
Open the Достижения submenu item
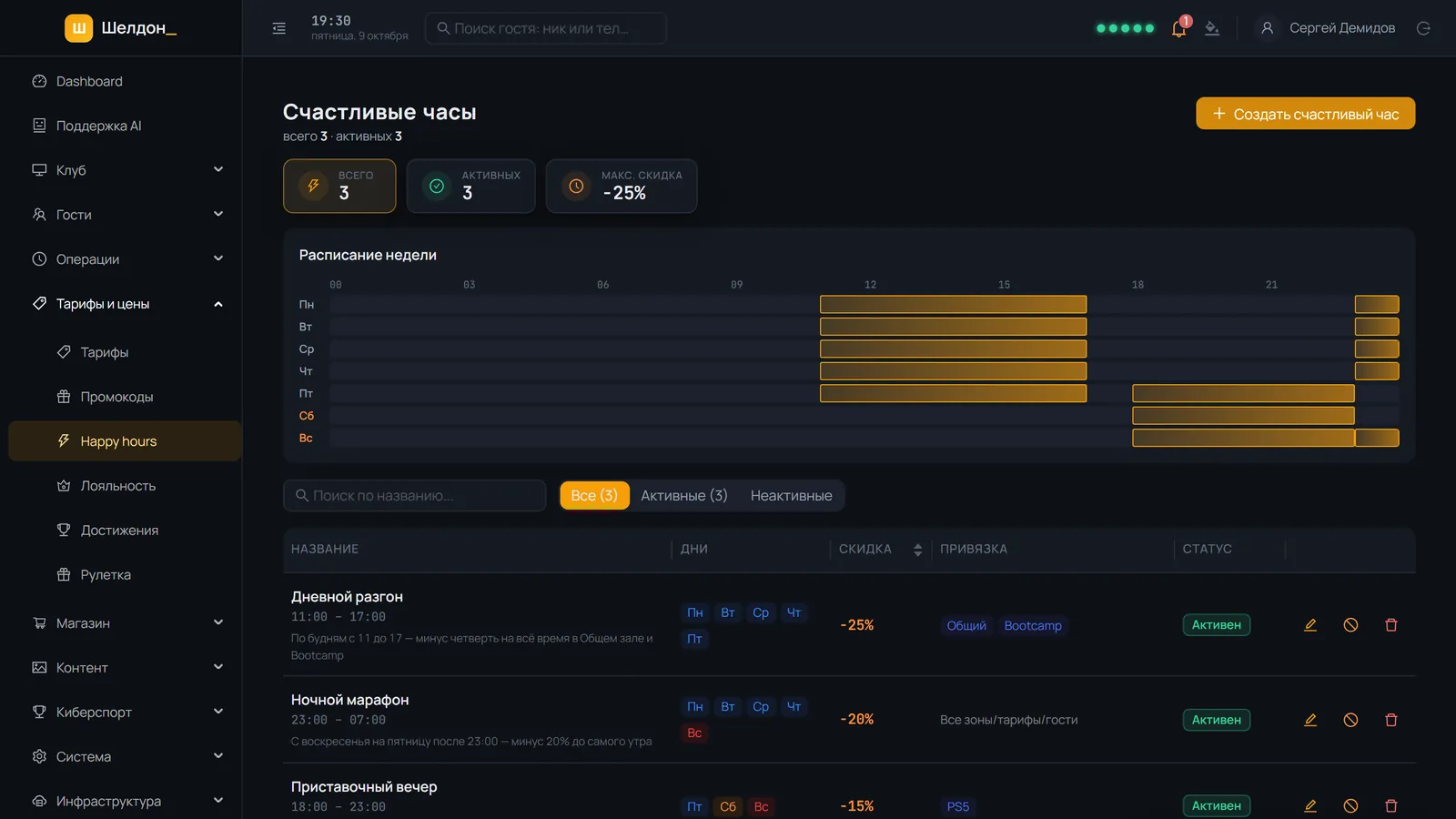coord(126,531)
